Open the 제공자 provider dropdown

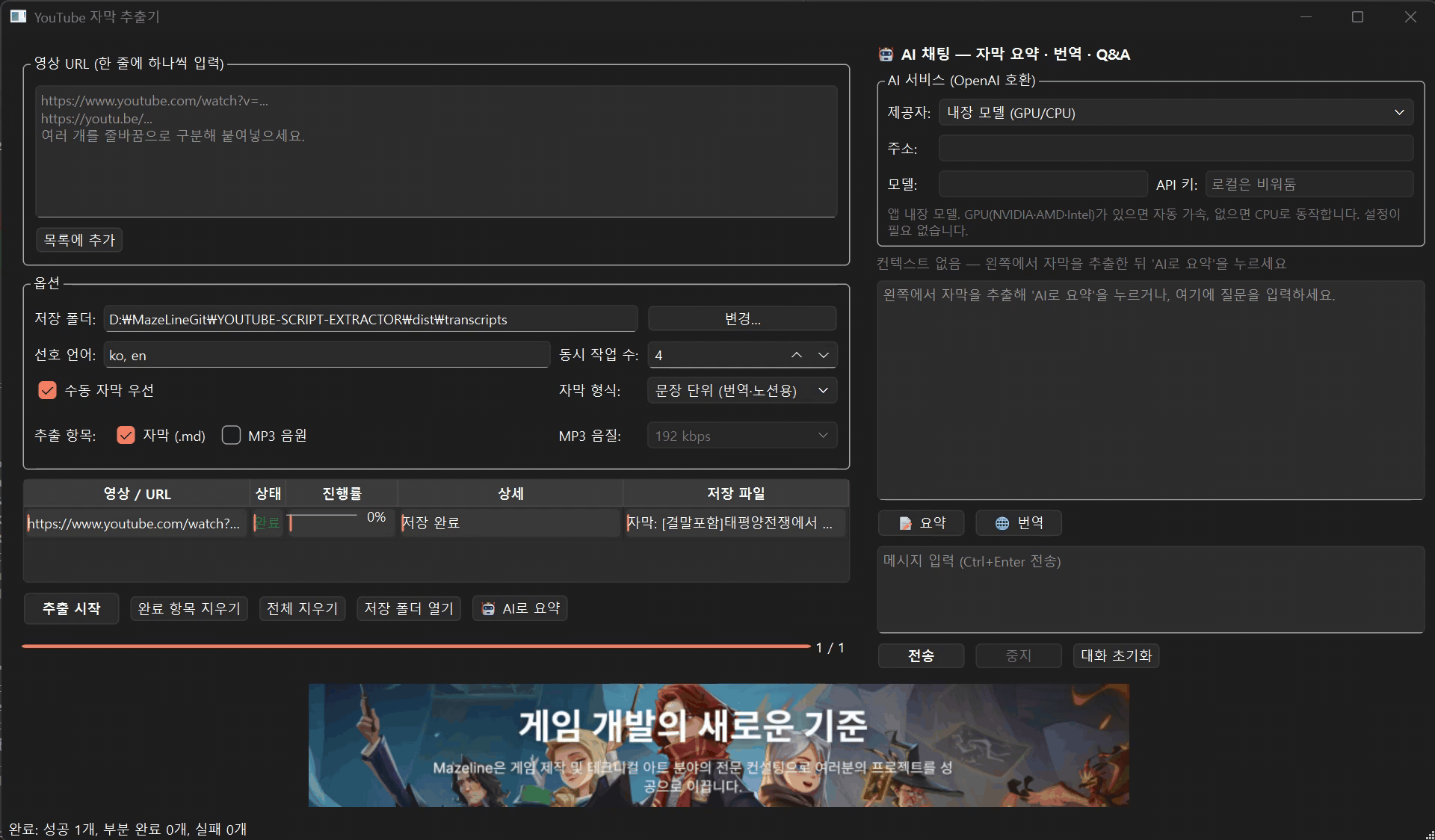coord(1176,113)
